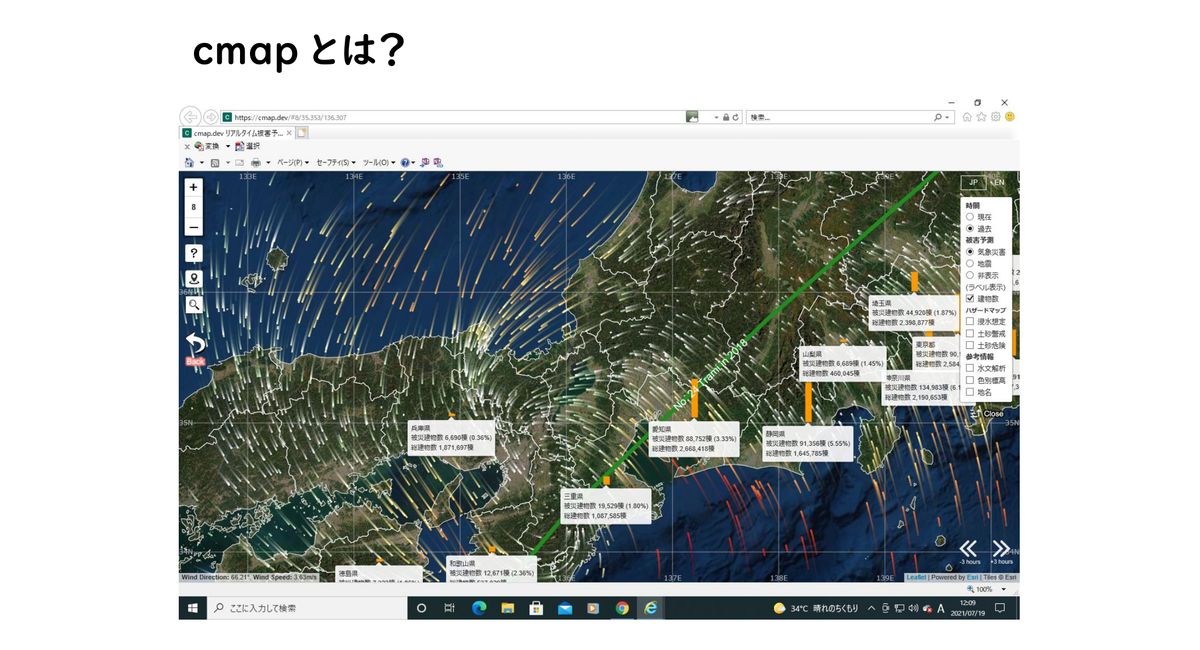Locate current position with map pin icon

(194, 279)
